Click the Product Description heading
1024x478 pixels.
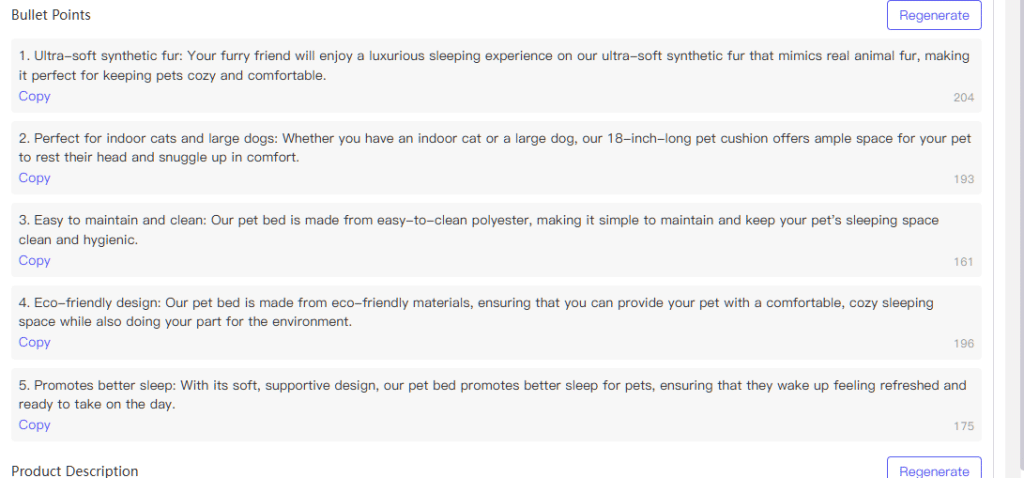point(74,471)
